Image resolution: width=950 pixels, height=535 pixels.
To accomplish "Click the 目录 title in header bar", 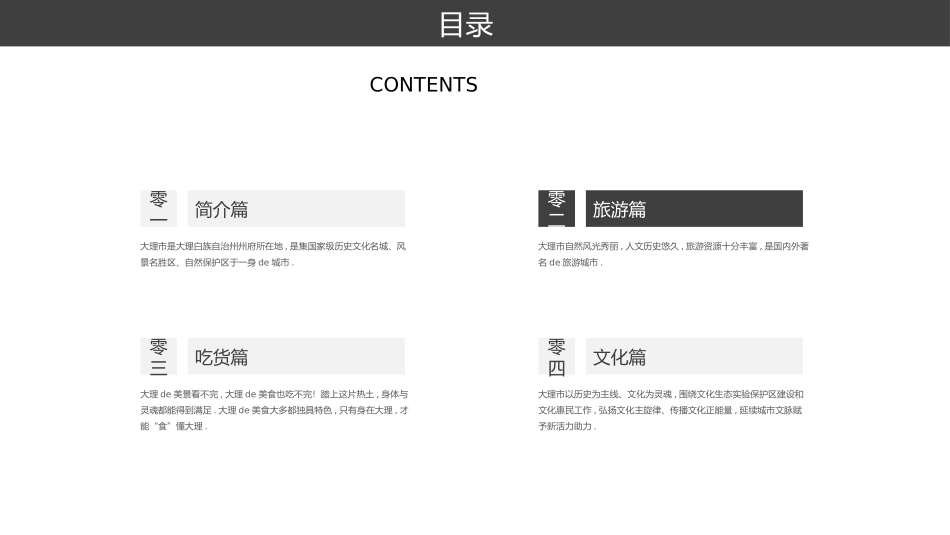I will (x=466, y=25).
